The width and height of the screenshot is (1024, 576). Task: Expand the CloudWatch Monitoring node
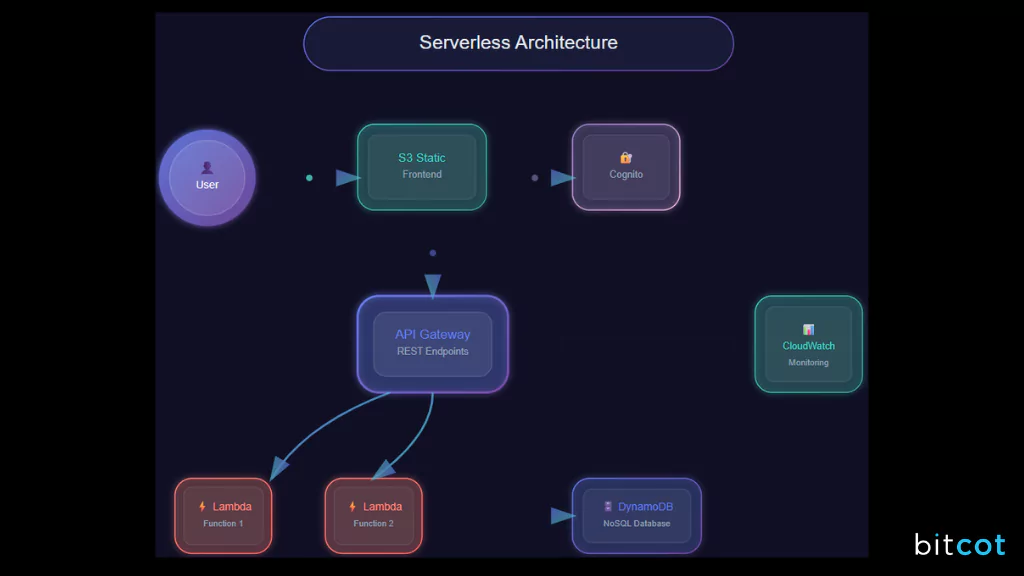click(x=808, y=344)
